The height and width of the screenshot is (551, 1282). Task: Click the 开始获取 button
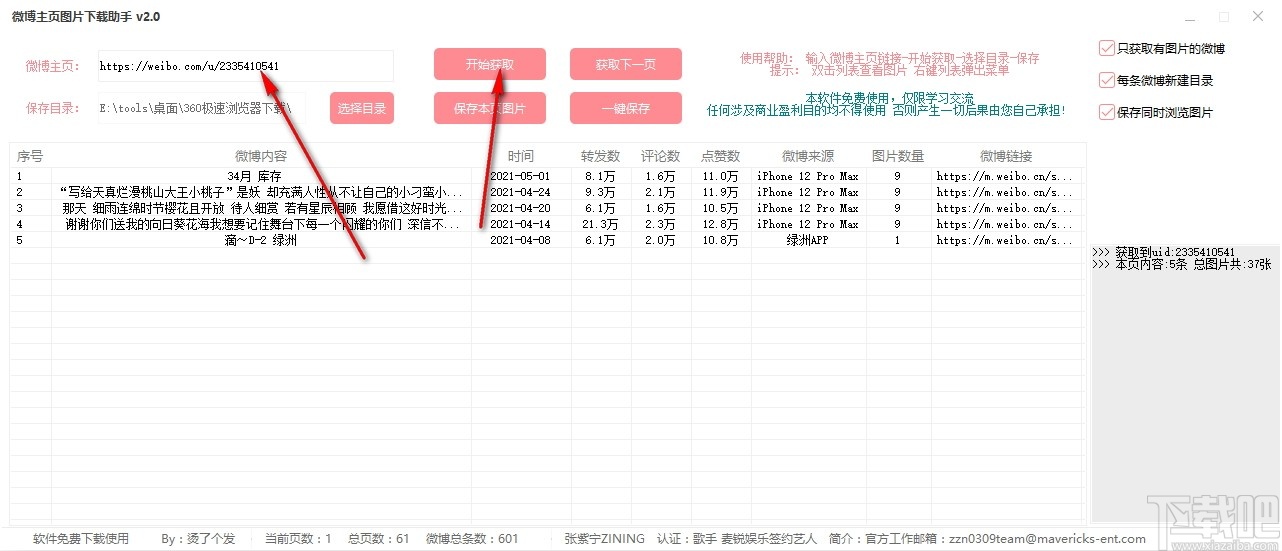[x=490, y=64]
